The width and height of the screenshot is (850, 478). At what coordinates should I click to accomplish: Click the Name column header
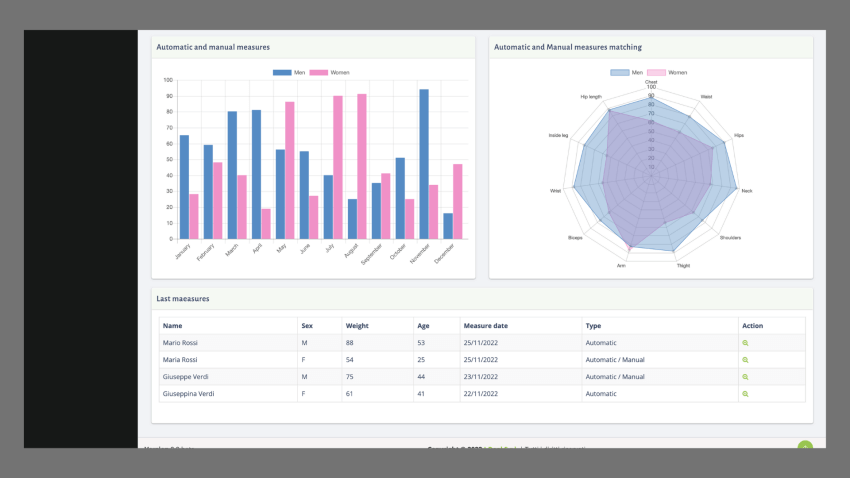click(x=173, y=325)
